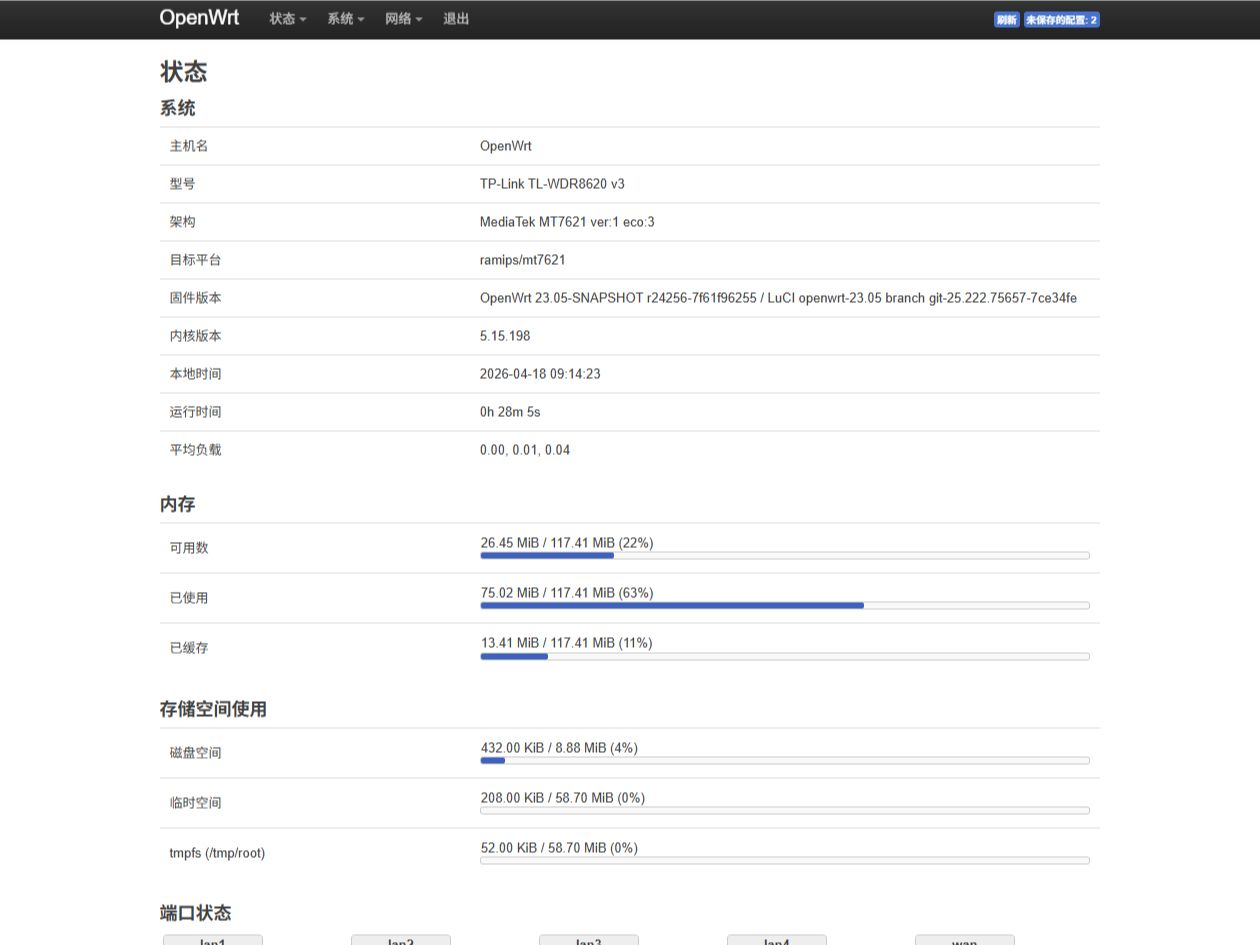Click the 磁盘空间 usage progress bar
1260x945 pixels.
(785, 760)
